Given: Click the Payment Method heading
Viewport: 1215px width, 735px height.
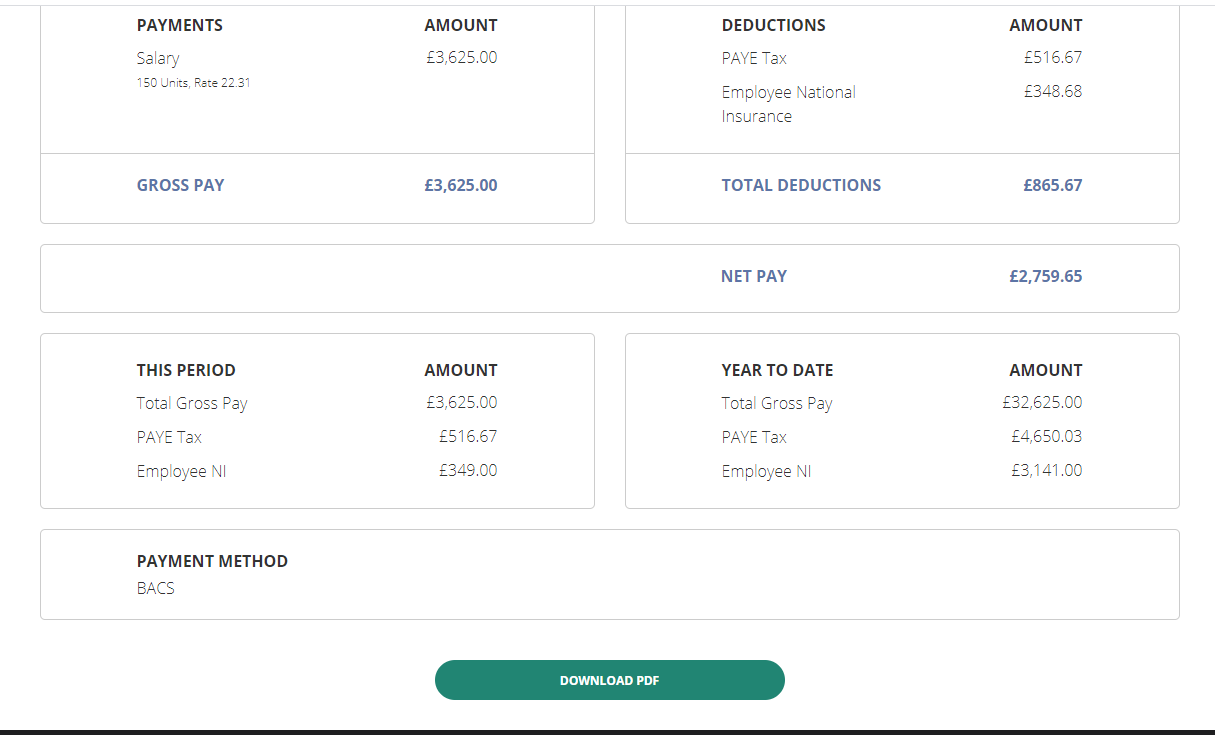Looking at the screenshot, I should (212, 561).
